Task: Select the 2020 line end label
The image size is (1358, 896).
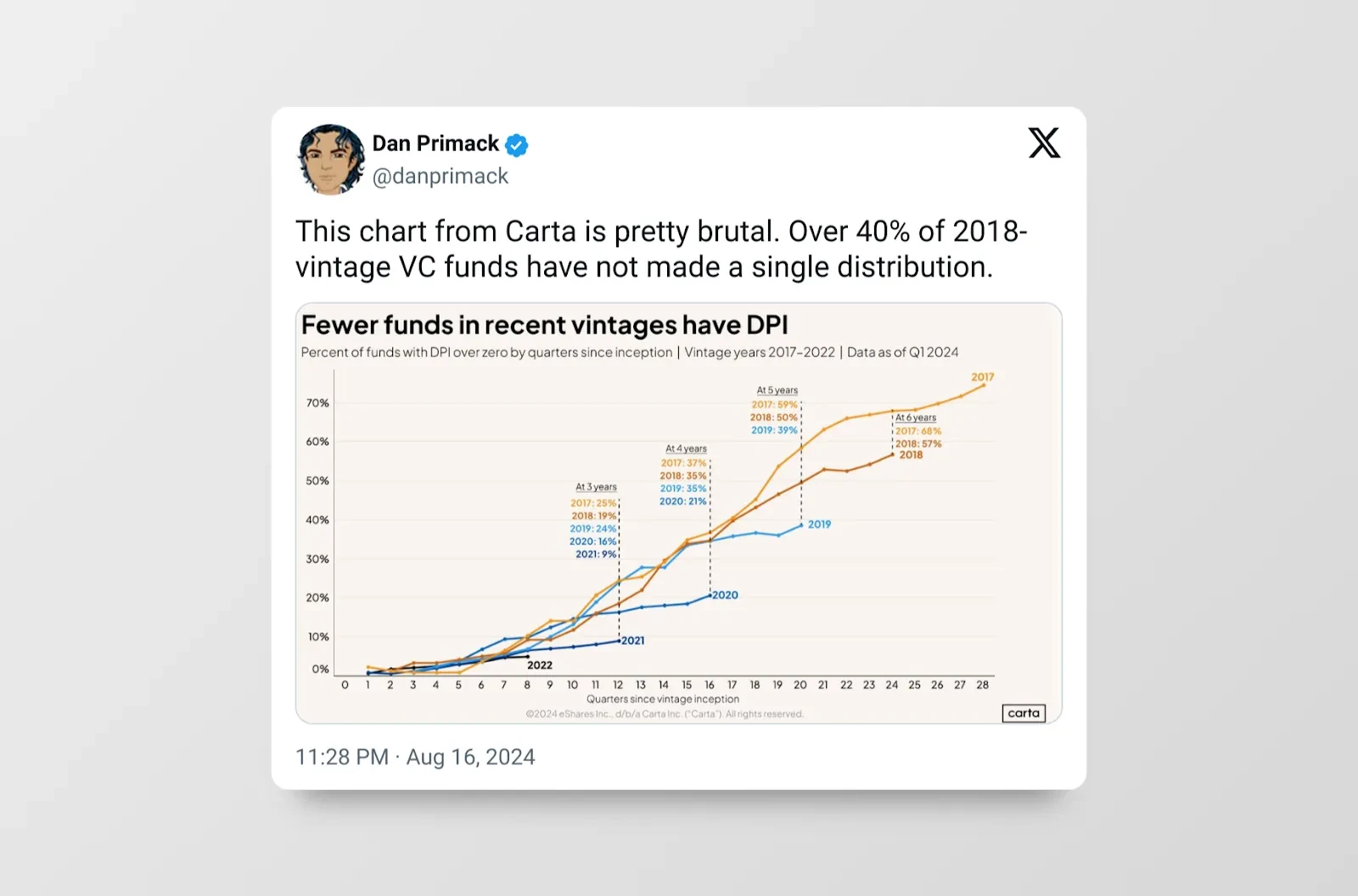Action: point(725,596)
